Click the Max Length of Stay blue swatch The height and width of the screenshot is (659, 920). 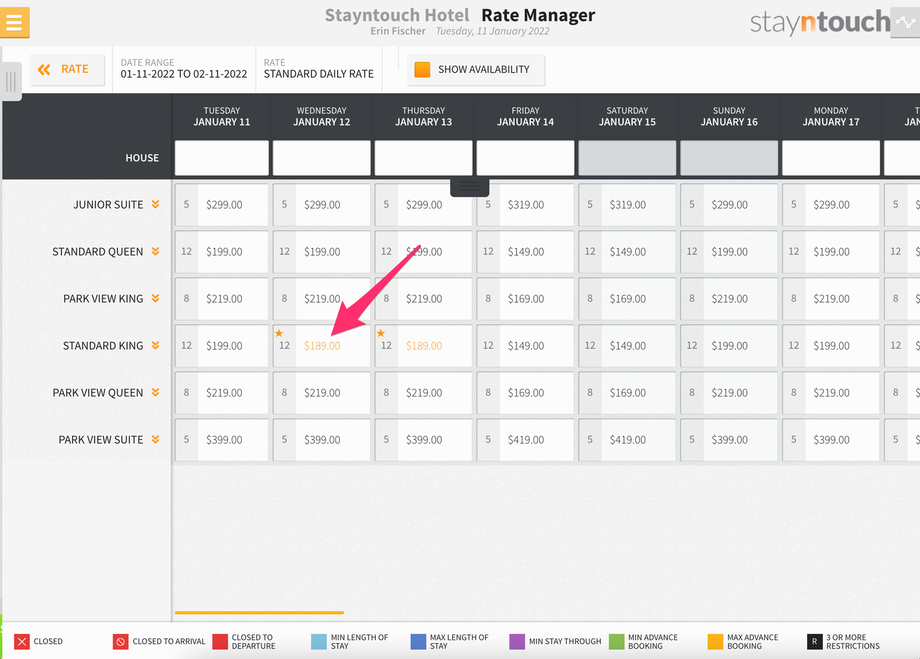(418, 641)
